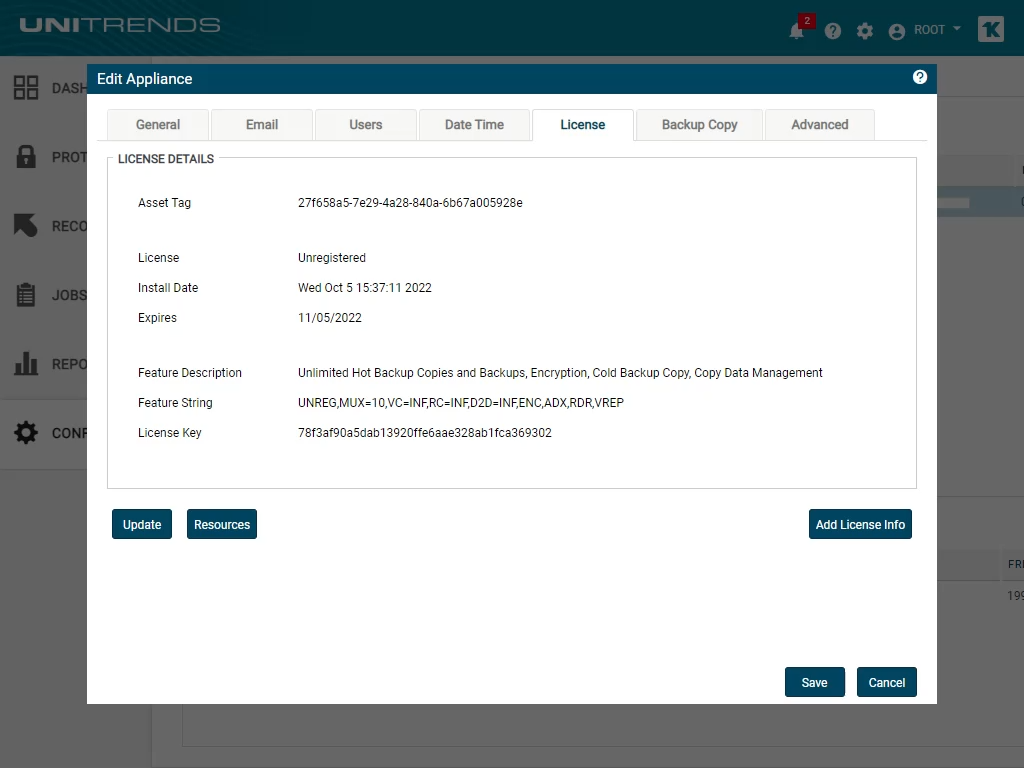Screen dimensions: 1024x768
Task: Switch to the Users tab
Action: pyautogui.click(x=366, y=125)
